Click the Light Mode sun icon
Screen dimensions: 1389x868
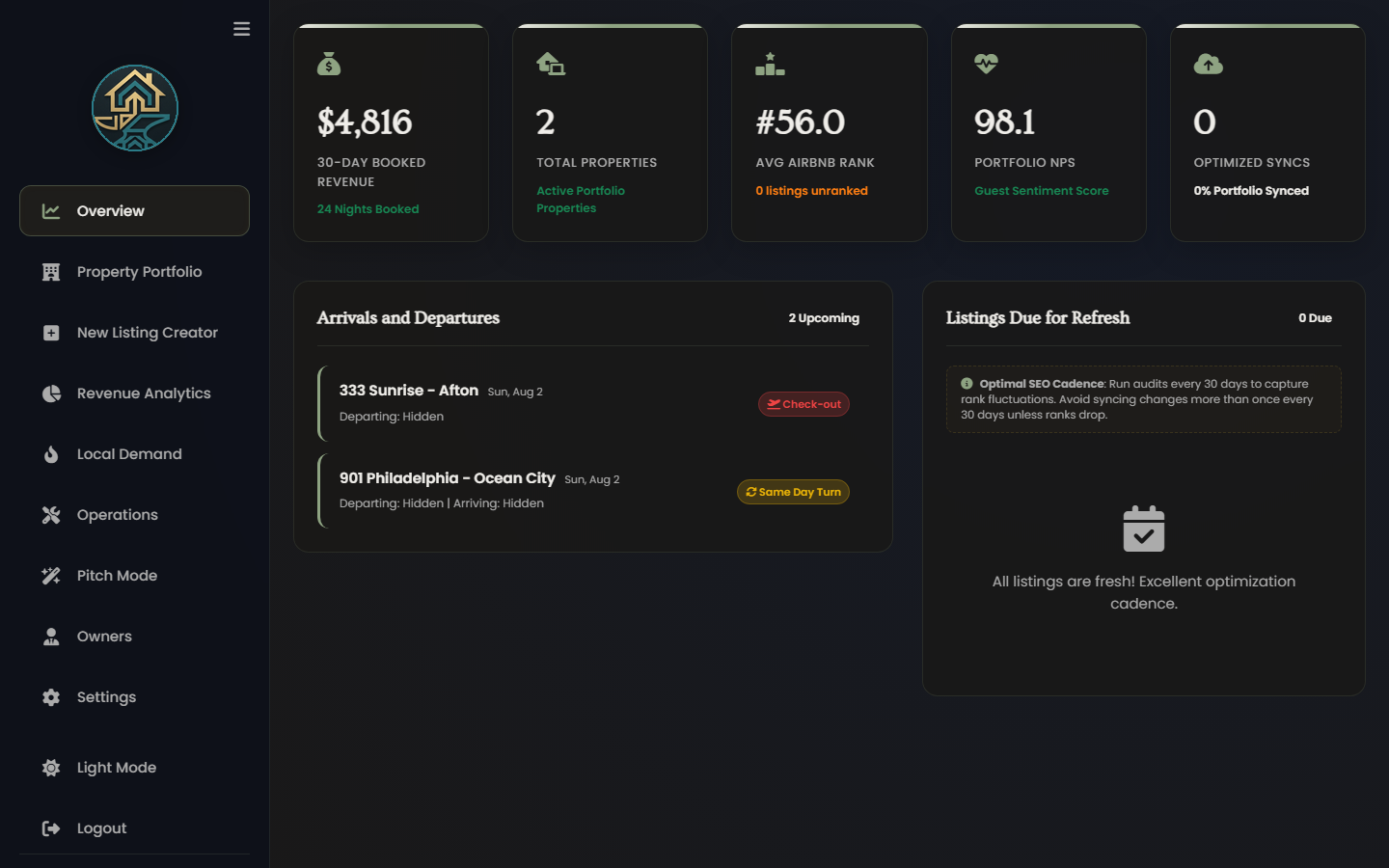(51, 768)
